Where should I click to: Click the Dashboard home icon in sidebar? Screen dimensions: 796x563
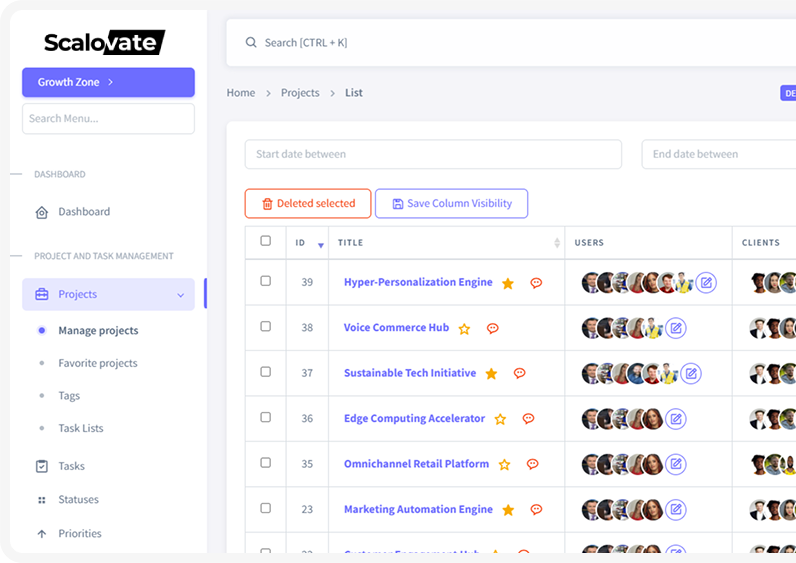coord(42,212)
